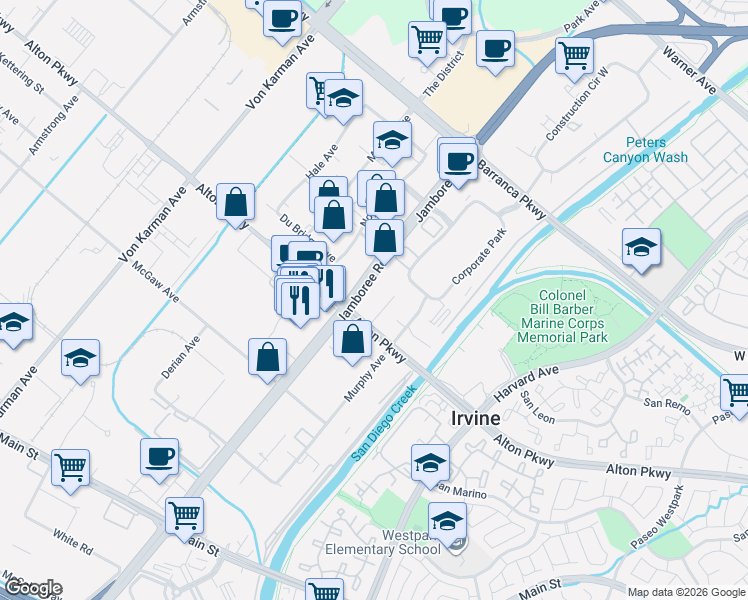Open the grocery cart marker near Construction Cir W
748x600 pixels.
[x=574, y=56]
